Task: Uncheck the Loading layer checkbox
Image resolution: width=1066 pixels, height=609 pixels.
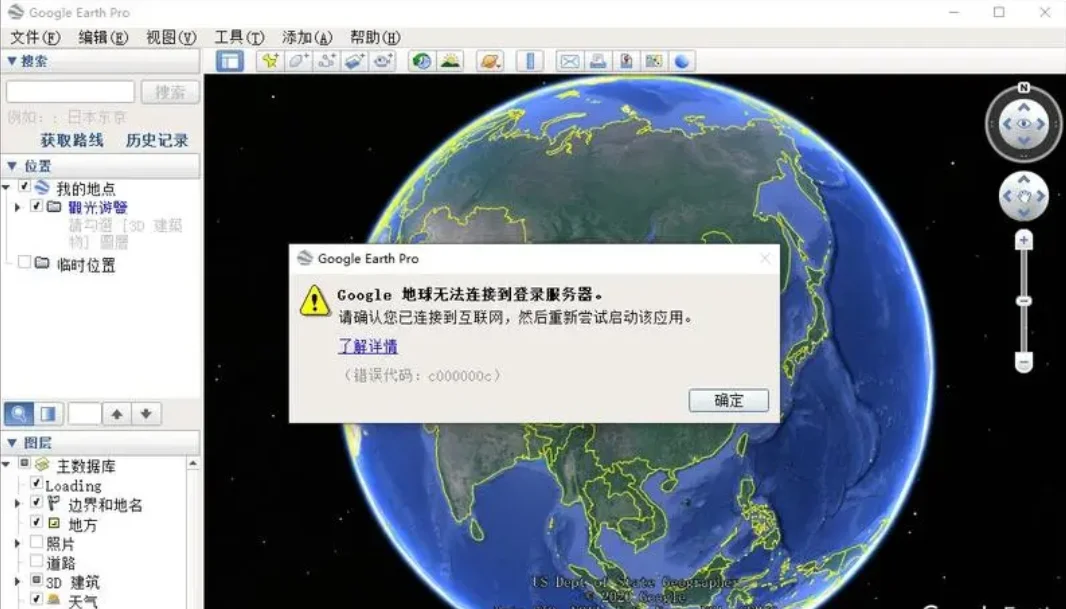Action: [37, 483]
